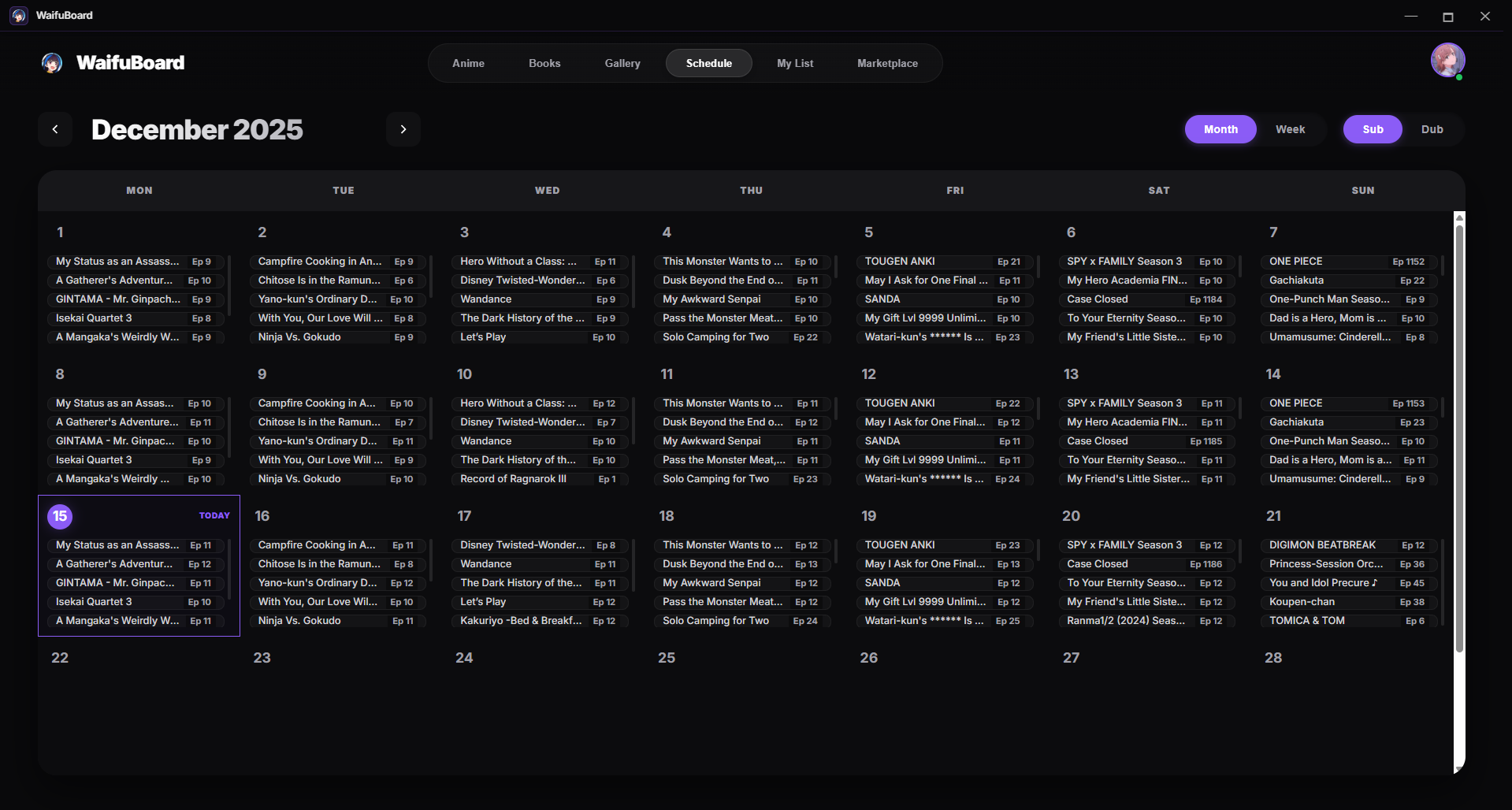Go to the previous month using the left chevron

point(55,128)
